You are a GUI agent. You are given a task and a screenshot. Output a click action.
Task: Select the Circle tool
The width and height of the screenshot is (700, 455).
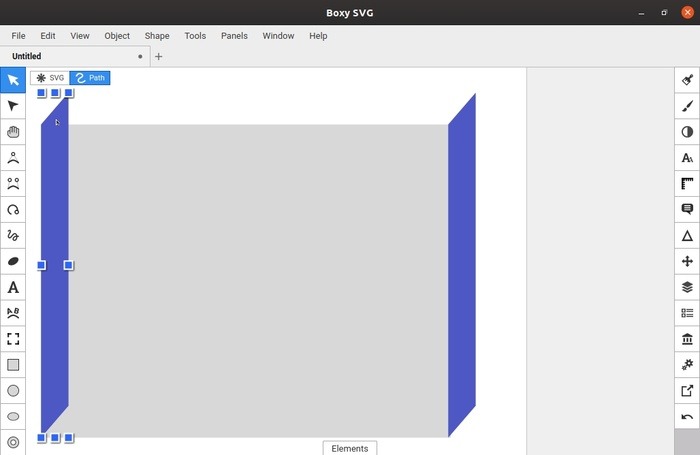coord(13,391)
